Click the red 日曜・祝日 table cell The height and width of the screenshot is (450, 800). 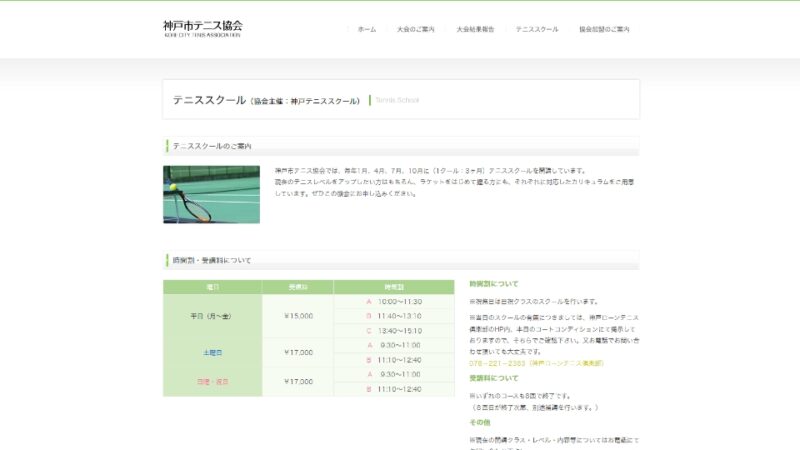212,382
